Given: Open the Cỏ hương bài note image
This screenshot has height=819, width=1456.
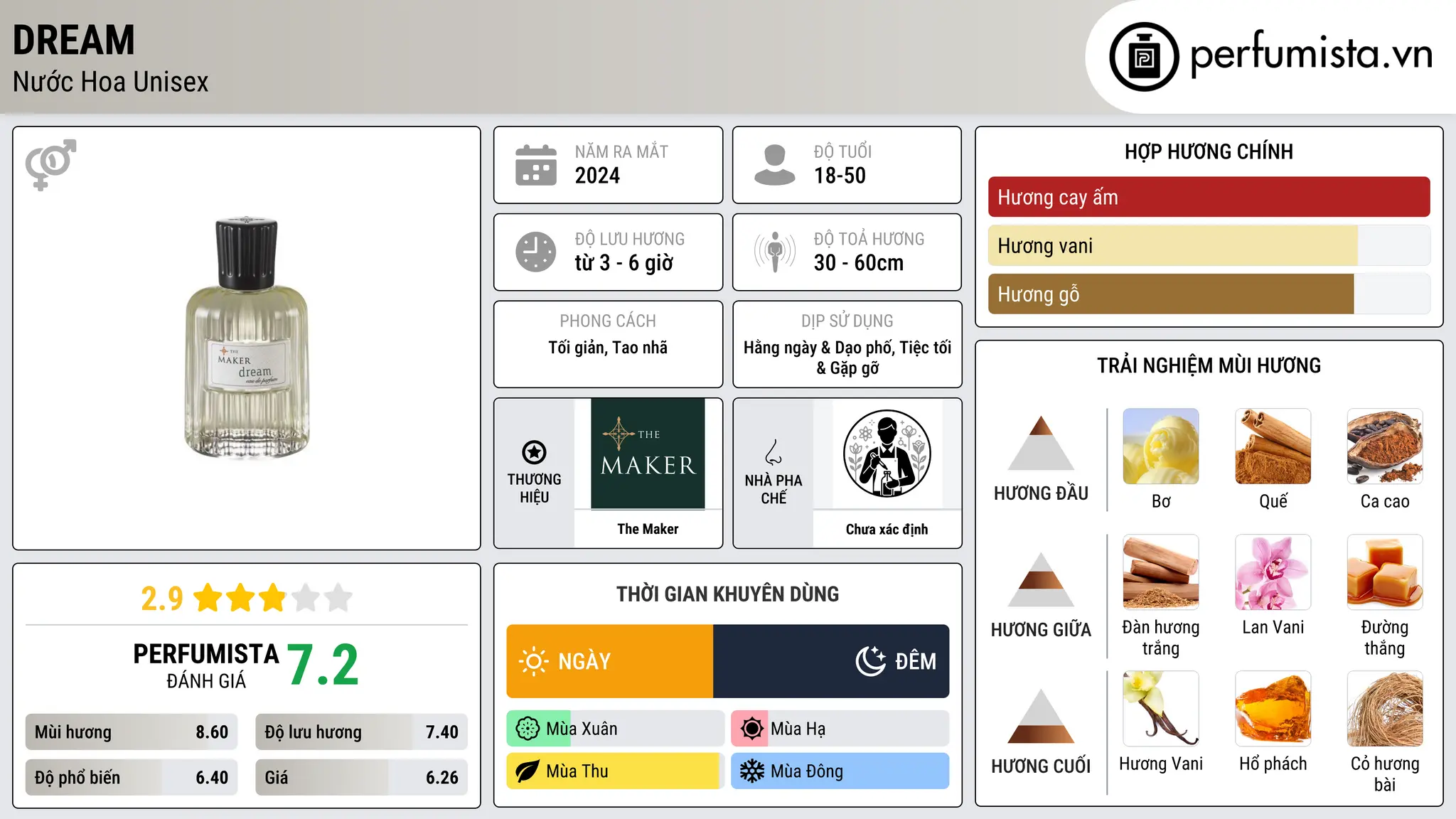Looking at the screenshot, I should coord(1385,709).
